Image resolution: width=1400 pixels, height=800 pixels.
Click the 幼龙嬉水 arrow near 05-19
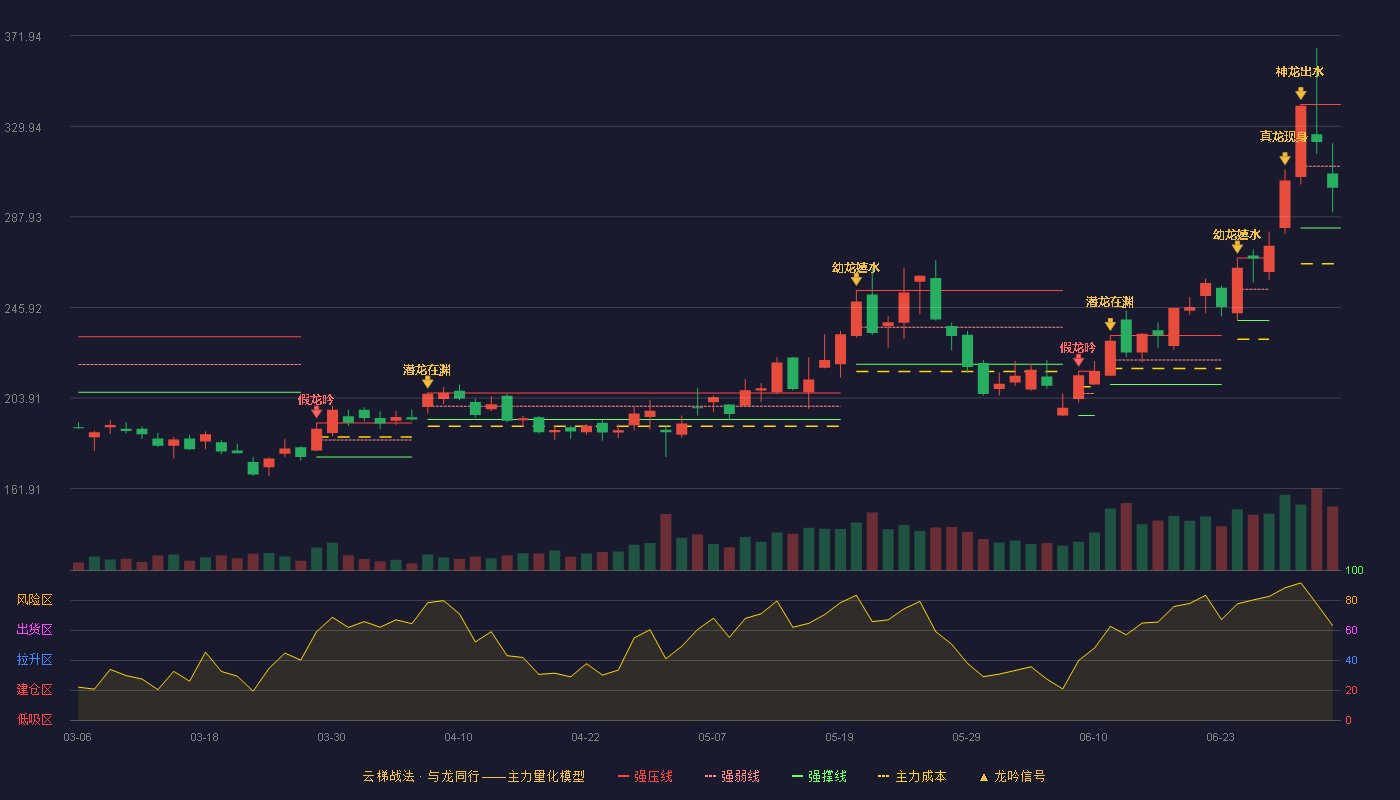click(x=856, y=279)
